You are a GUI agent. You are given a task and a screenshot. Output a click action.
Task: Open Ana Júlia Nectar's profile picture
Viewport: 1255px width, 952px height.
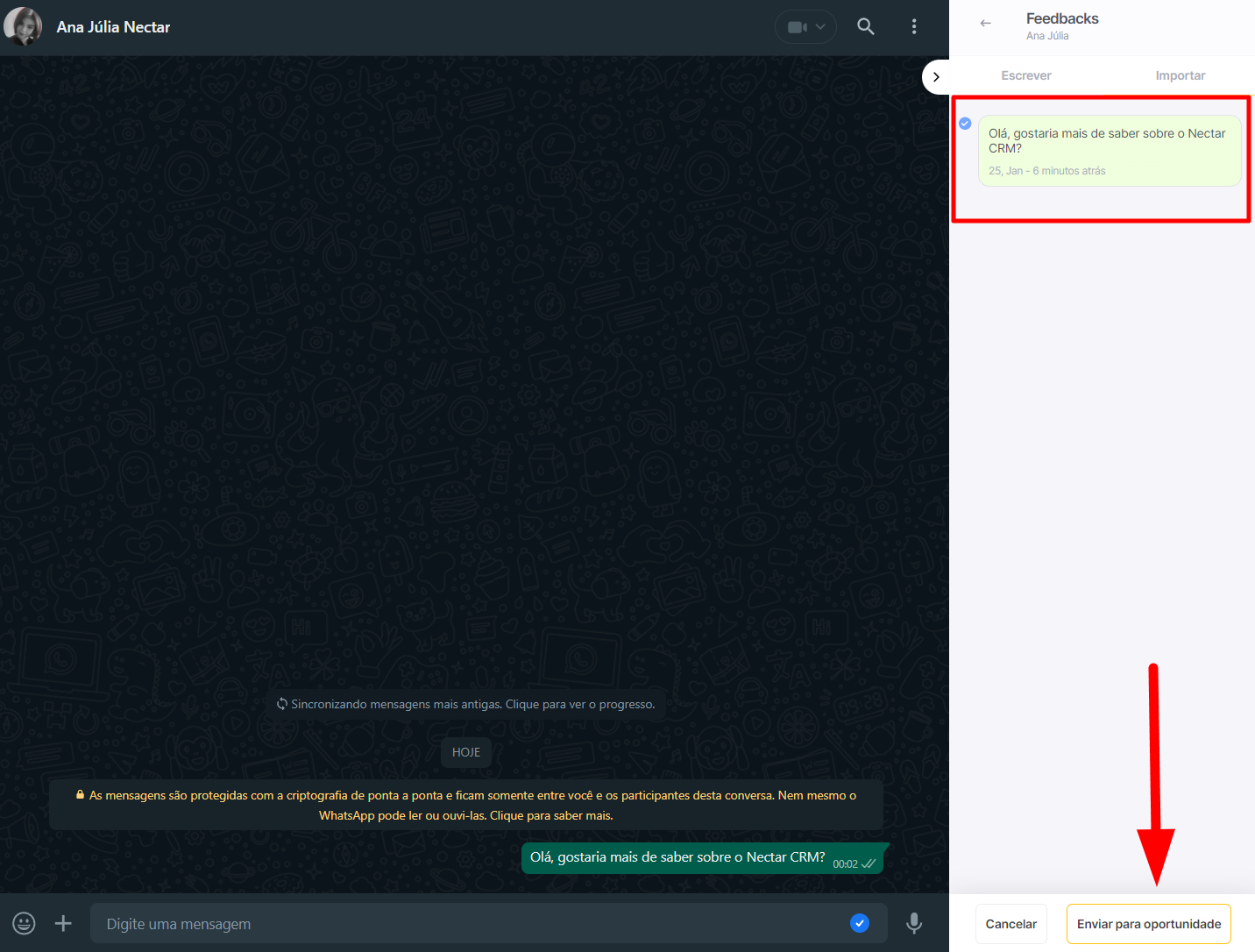(x=23, y=26)
